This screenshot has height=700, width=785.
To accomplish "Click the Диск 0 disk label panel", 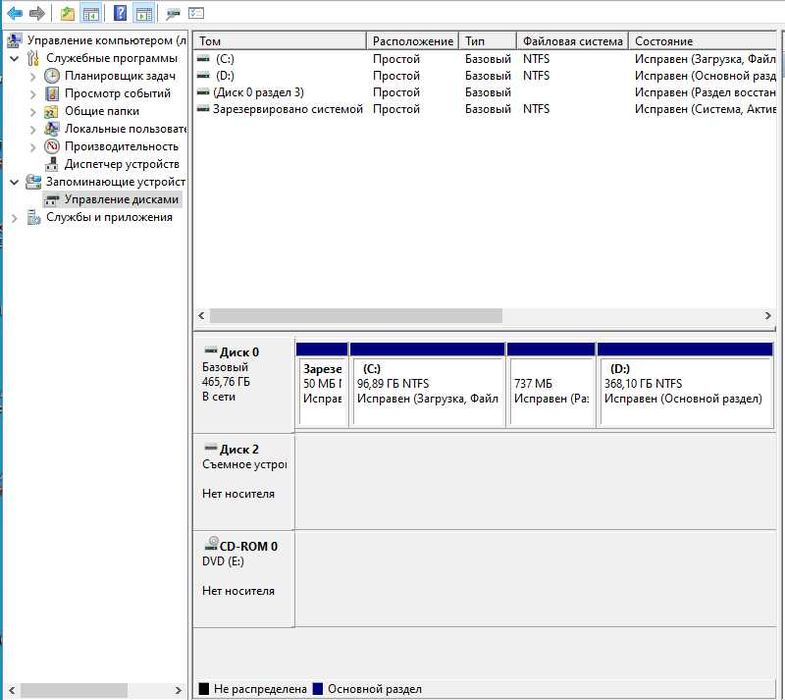I will click(244, 385).
